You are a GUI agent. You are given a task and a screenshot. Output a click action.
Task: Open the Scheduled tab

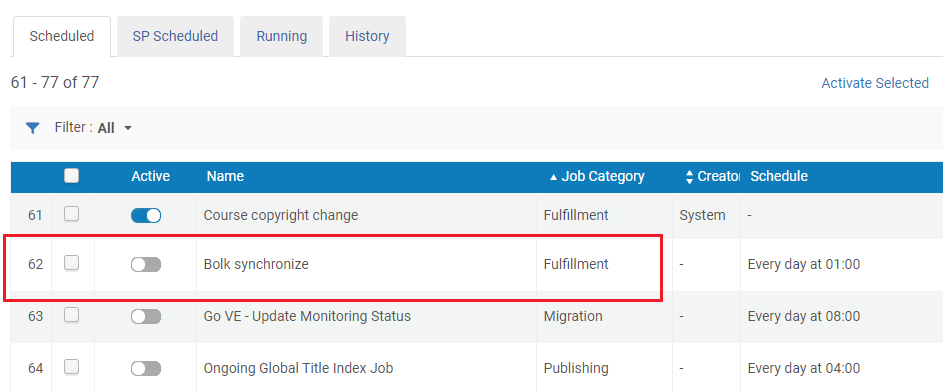(62, 36)
